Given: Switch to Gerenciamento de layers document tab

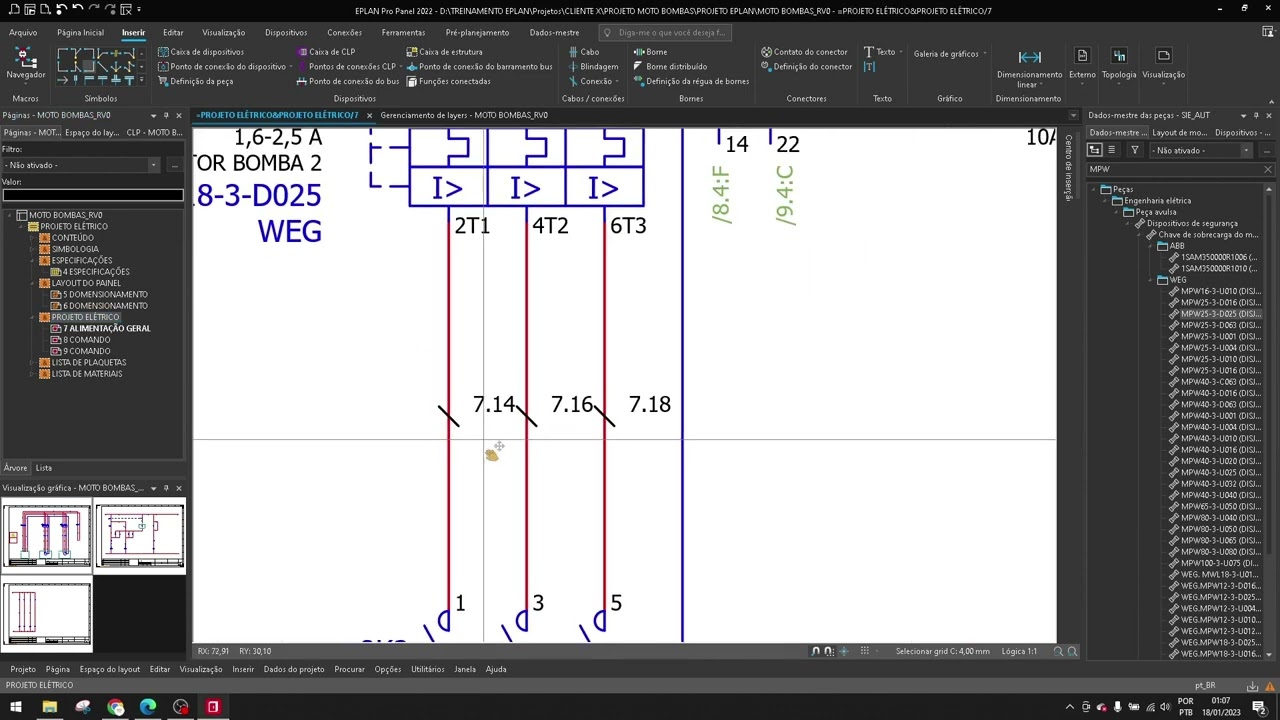Looking at the screenshot, I should (464, 115).
